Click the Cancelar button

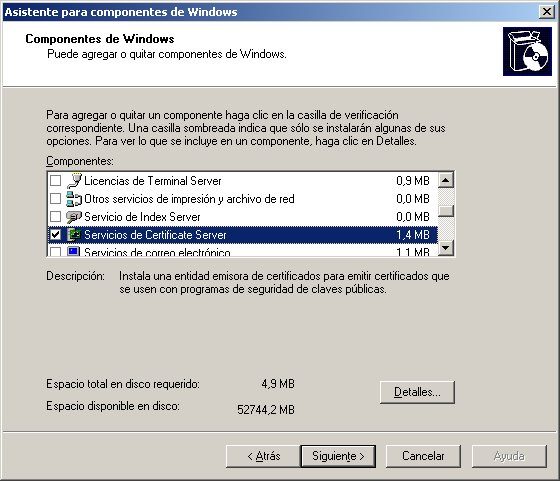tap(423, 456)
